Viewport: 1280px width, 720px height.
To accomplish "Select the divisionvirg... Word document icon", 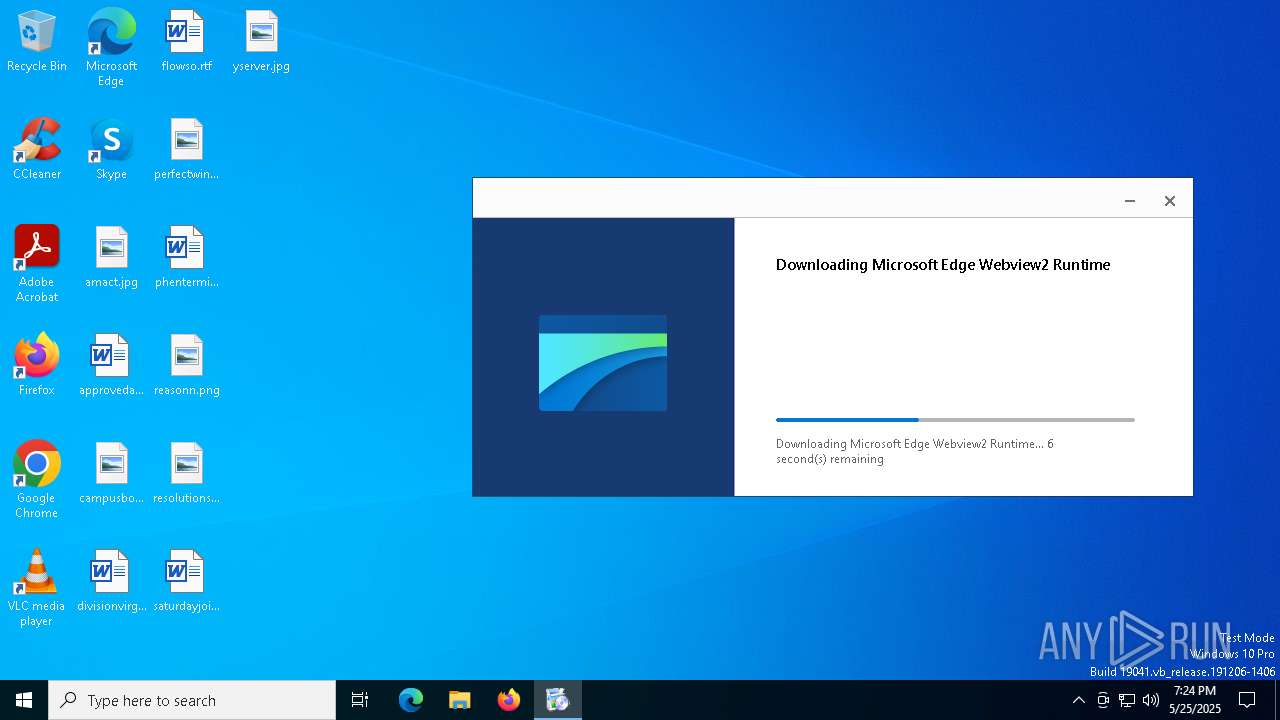I will [111, 582].
